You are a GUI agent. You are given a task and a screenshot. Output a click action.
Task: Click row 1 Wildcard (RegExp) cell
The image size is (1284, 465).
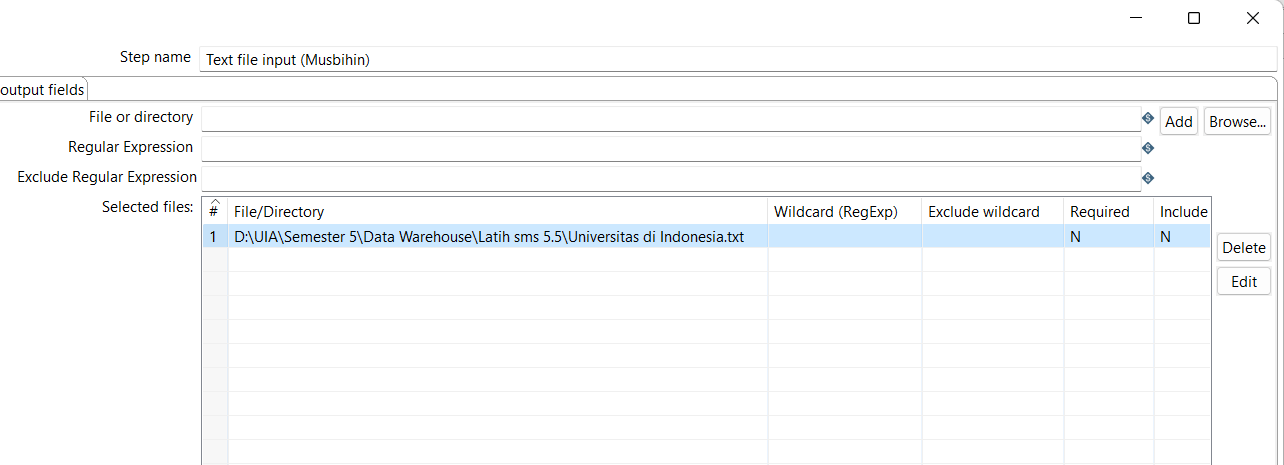click(x=845, y=237)
